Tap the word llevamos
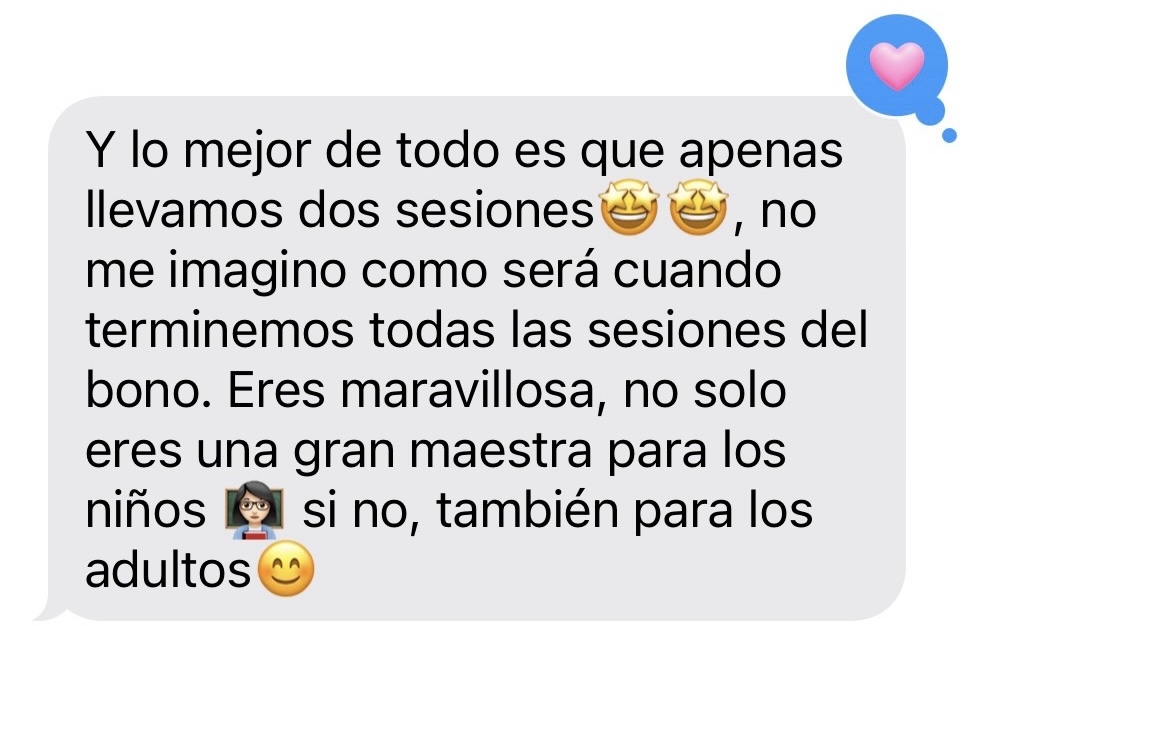1168x735 pixels. point(184,209)
